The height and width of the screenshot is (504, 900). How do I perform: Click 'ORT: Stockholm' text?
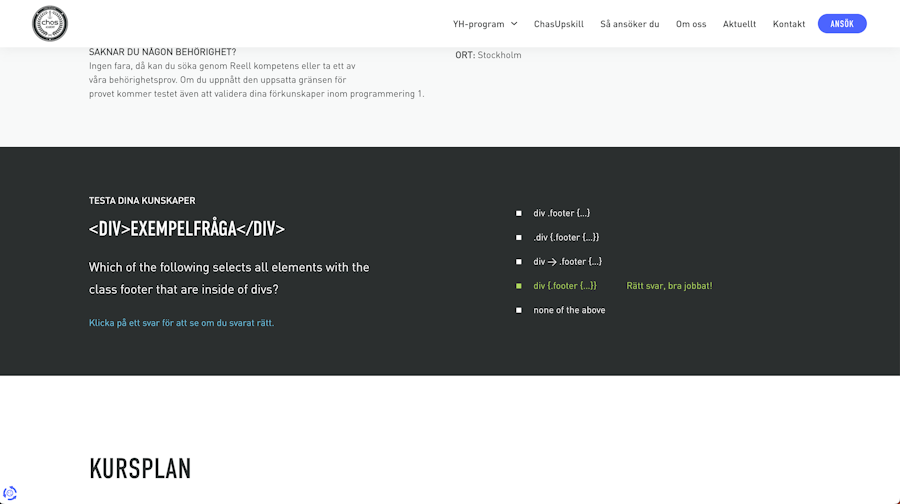pyautogui.click(x=488, y=55)
